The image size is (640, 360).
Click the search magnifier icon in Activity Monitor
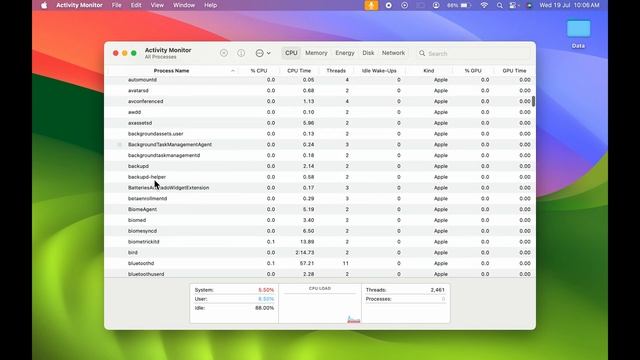coord(422,53)
